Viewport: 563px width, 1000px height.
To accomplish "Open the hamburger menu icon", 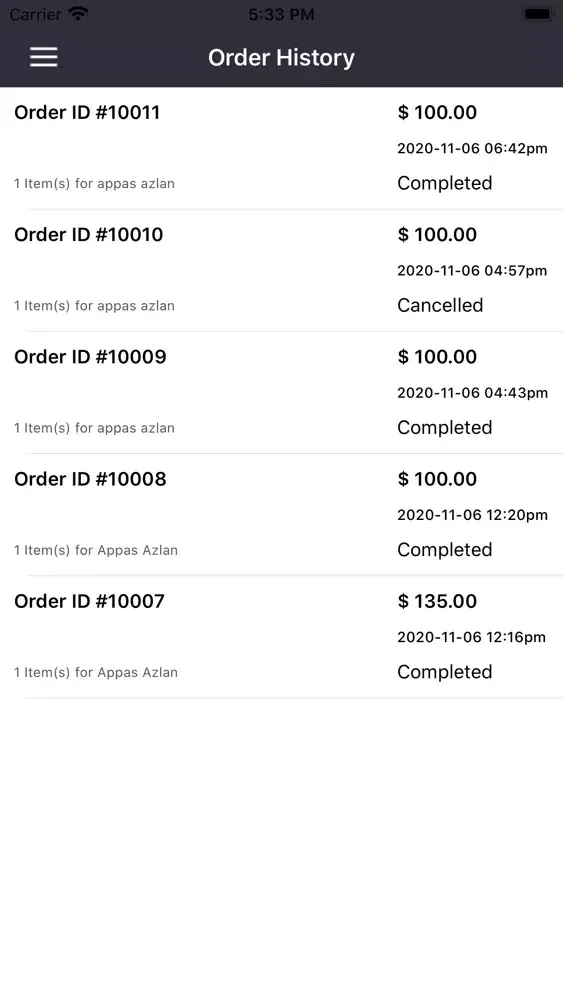I will pos(43,57).
